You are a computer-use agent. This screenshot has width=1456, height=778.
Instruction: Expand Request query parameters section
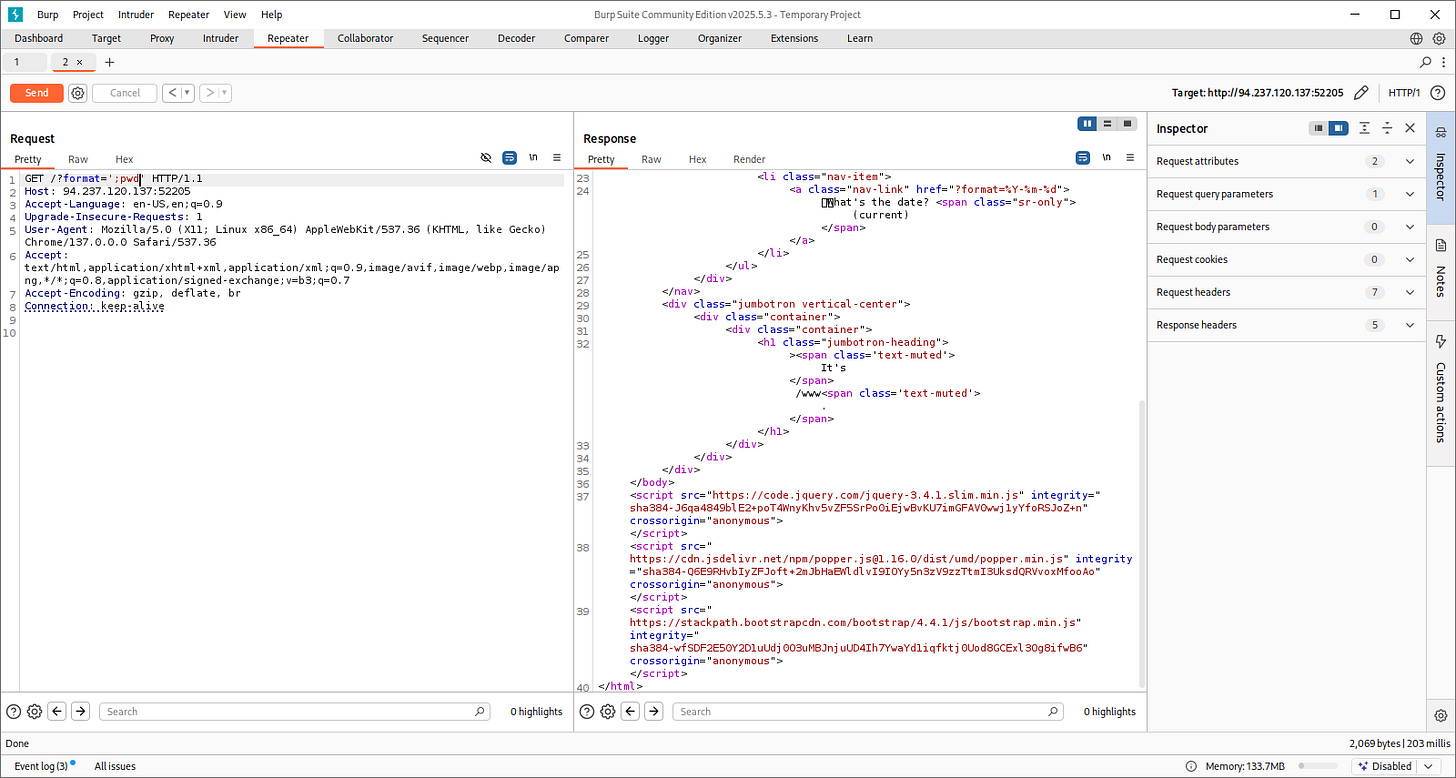1410,194
